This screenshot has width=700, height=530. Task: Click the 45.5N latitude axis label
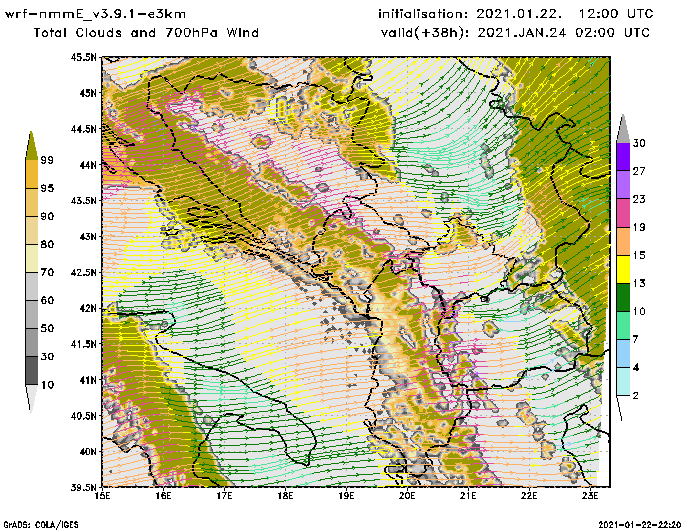click(x=83, y=57)
